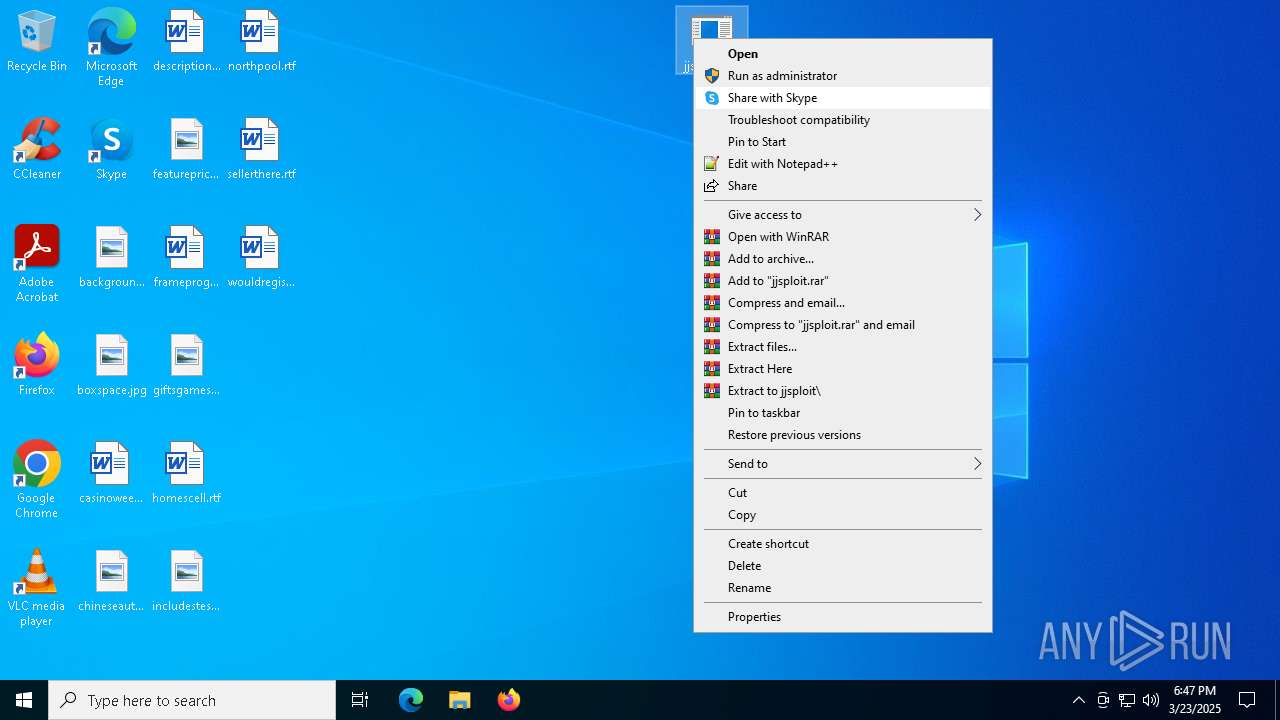
Task: Select the sellerthere.rtf file icon
Action: point(261,150)
